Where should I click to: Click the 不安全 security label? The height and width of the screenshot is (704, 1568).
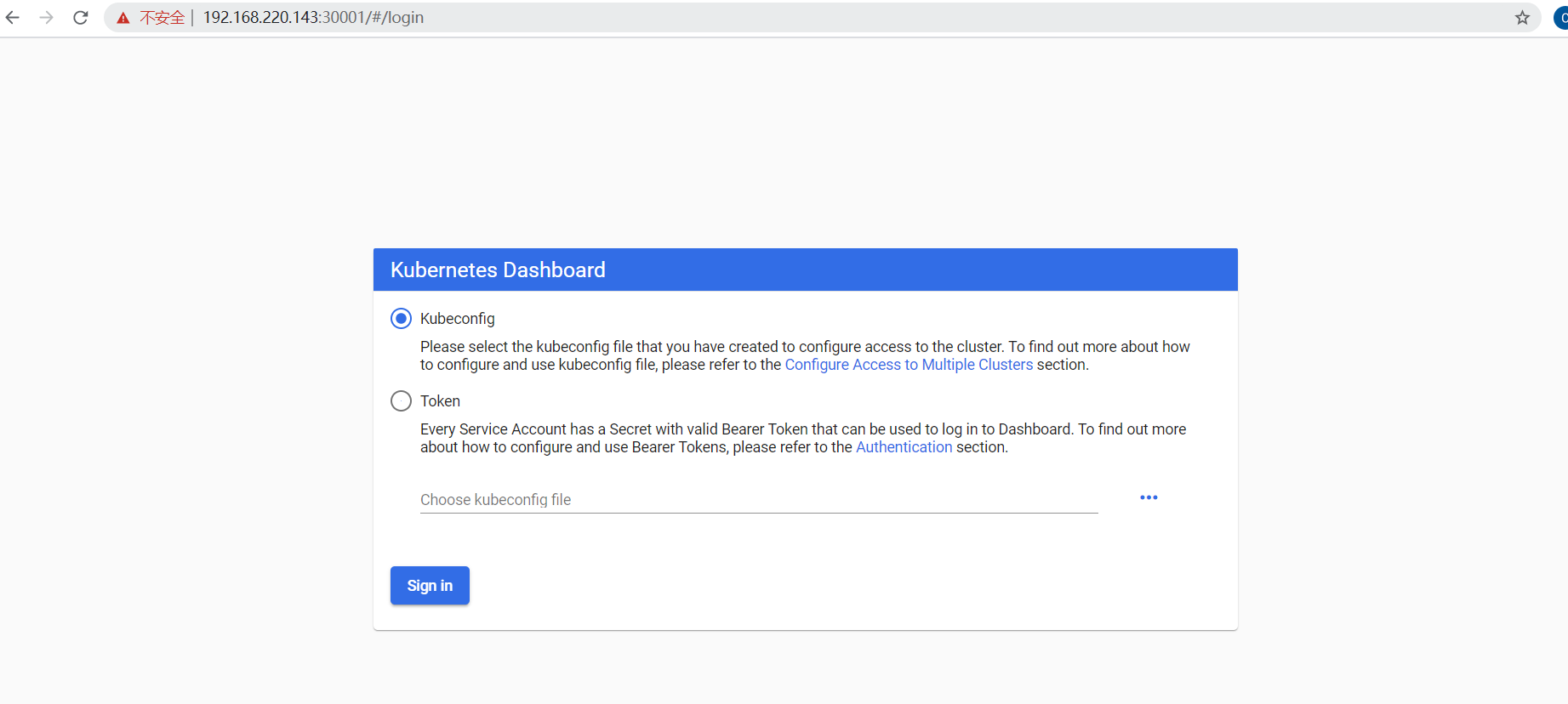[x=163, y=18]
